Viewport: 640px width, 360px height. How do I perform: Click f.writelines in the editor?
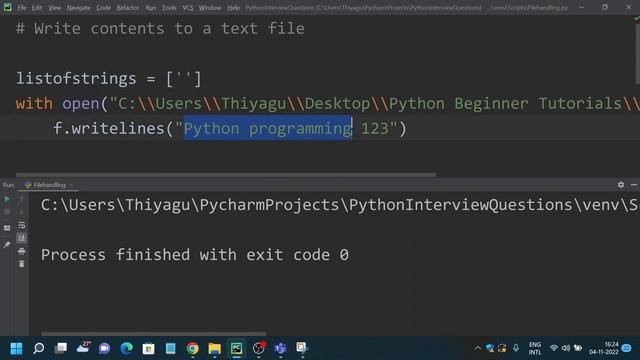109,129
